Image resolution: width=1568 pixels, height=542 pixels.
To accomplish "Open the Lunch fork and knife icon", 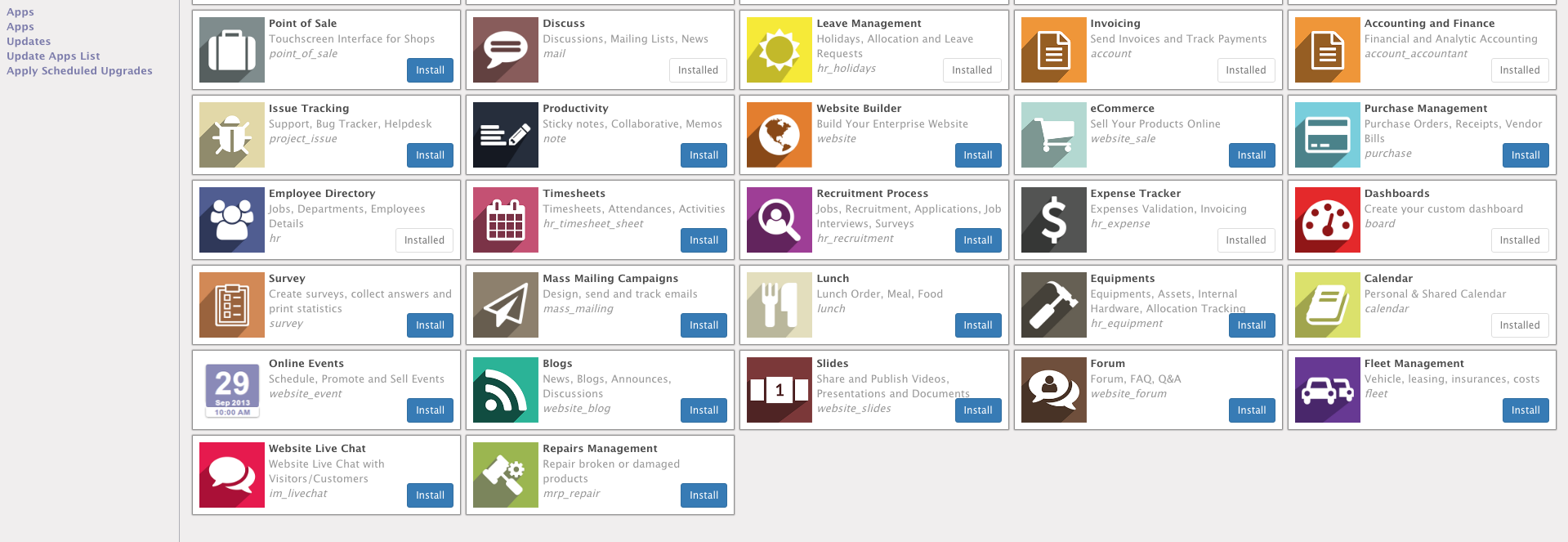I will pos(780,305).
